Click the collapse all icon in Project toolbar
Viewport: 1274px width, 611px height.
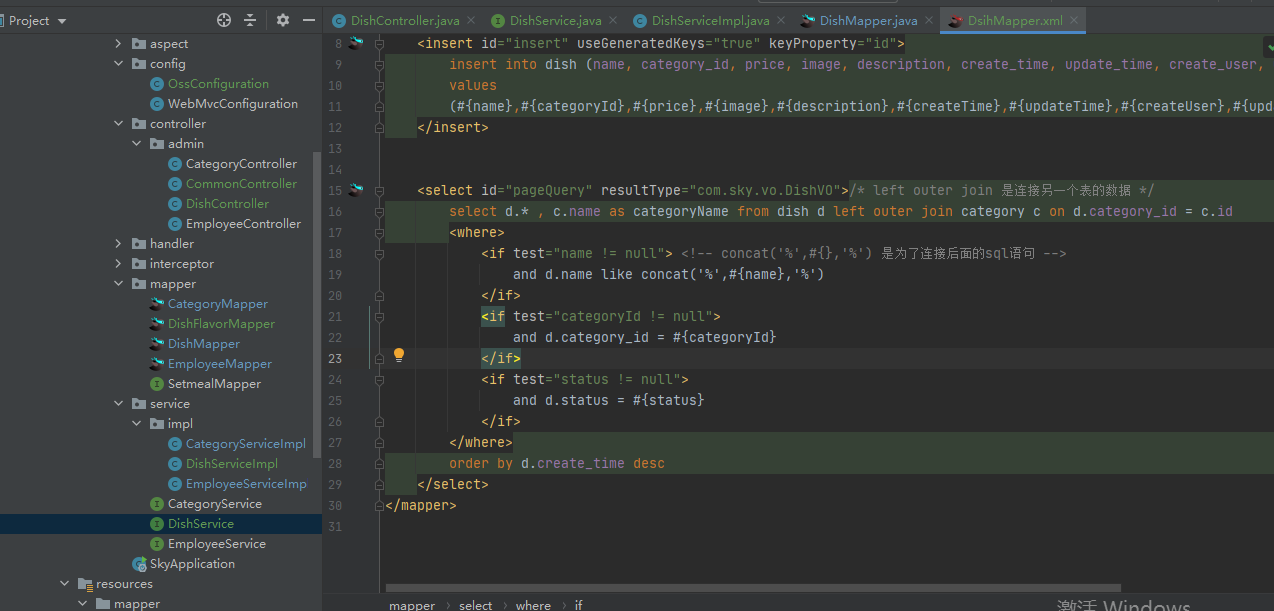pyautogui.click(x=250, y=20)
